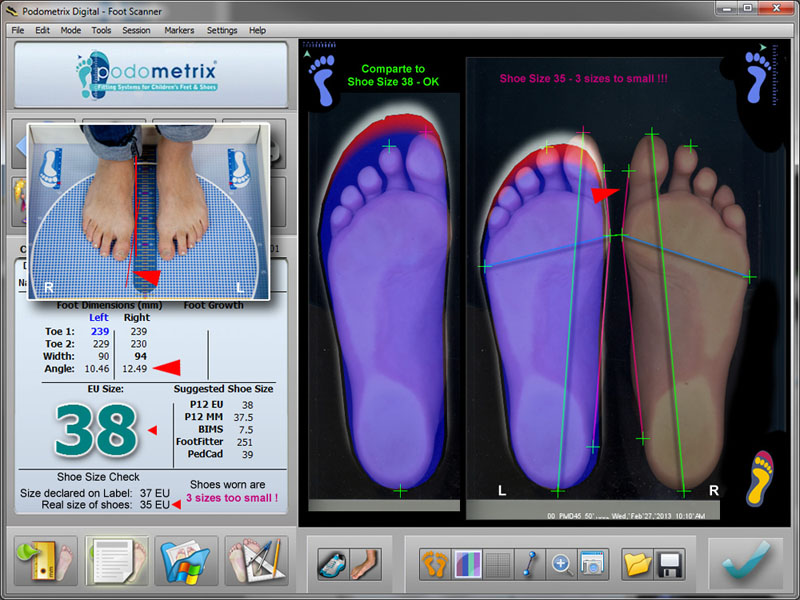Viewport: 800px width, 600px height.
Task: Open file with the yellow folder icon
Action: point(637,564)
